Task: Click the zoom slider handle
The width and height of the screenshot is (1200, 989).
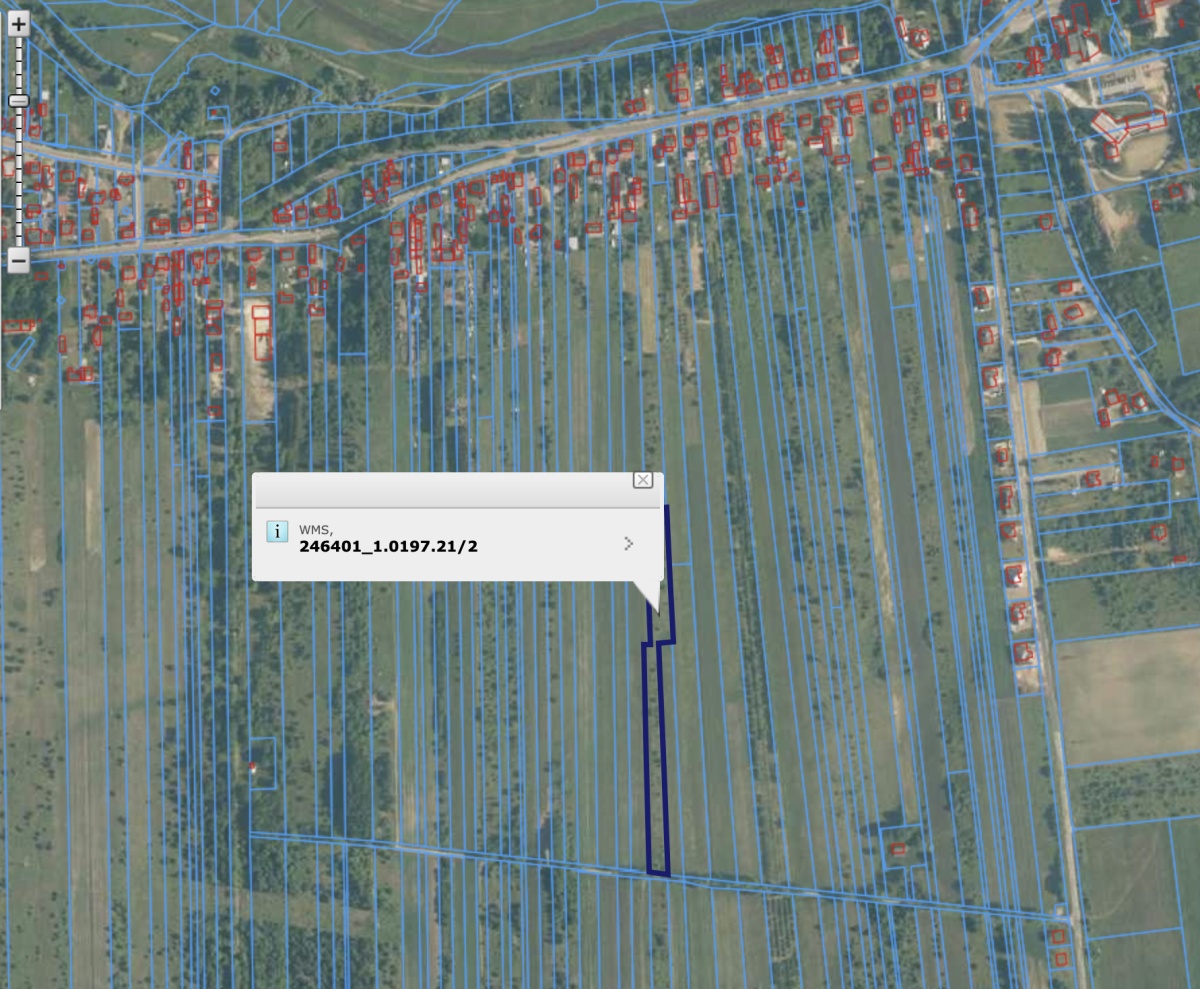Action: (x=18, y=100)
